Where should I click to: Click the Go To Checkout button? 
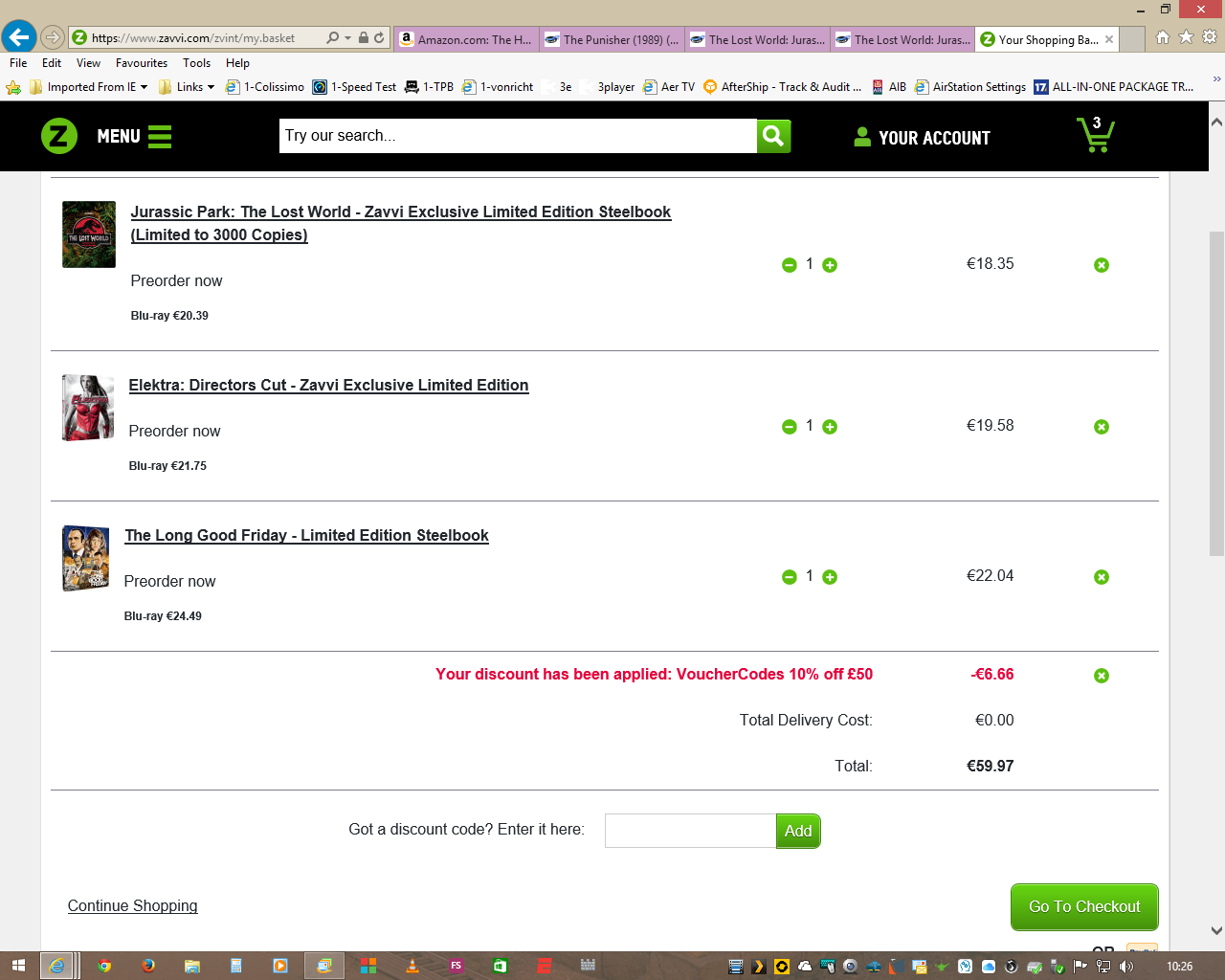click(x=1084, y=906)
